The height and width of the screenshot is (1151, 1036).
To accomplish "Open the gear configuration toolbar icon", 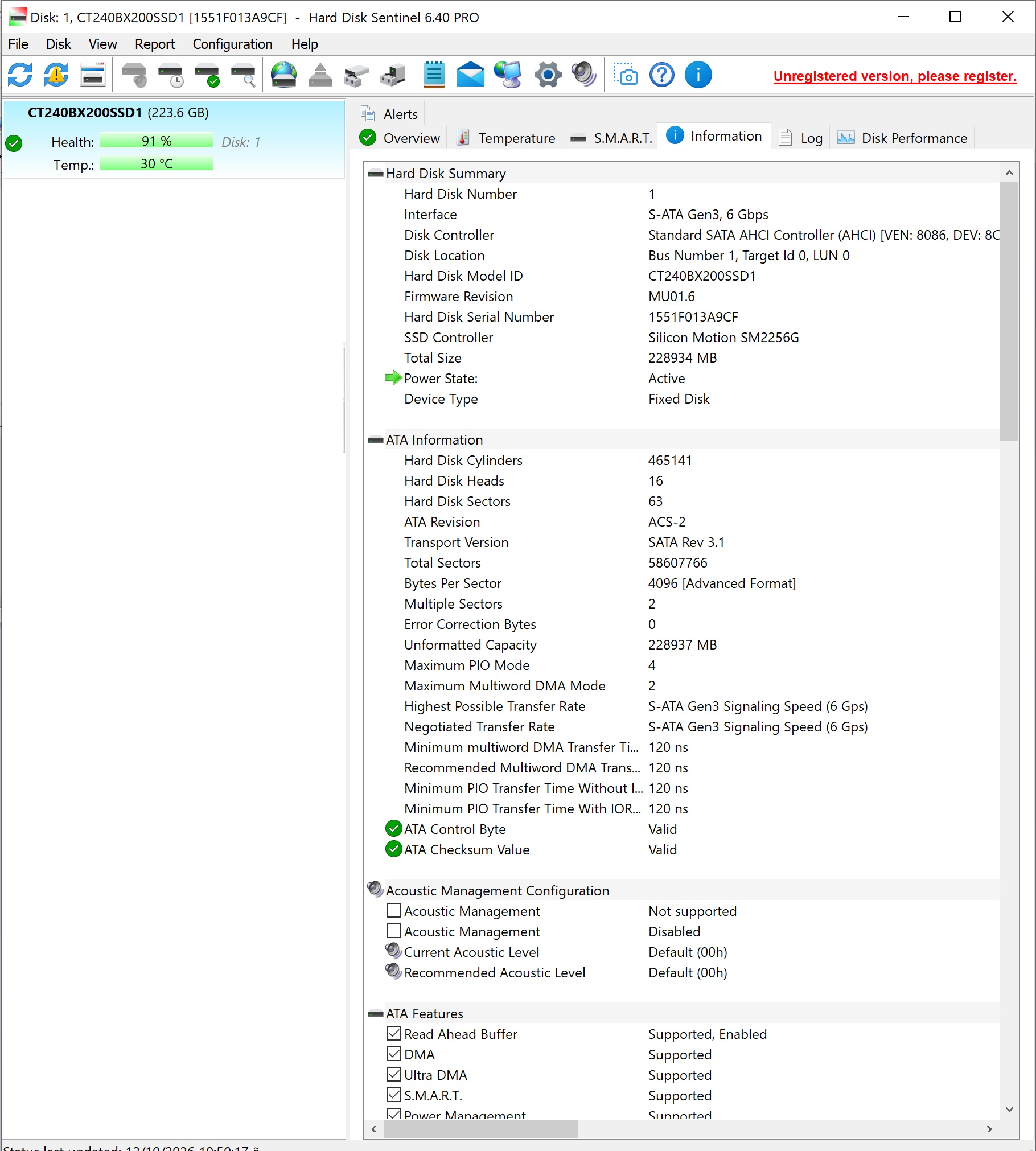I will [x=548, y=75].
